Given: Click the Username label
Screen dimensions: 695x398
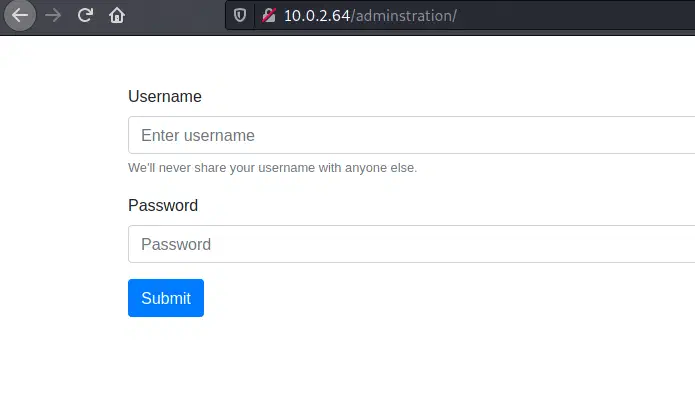Looking at the screenshot, I should (x=165, y=96).
